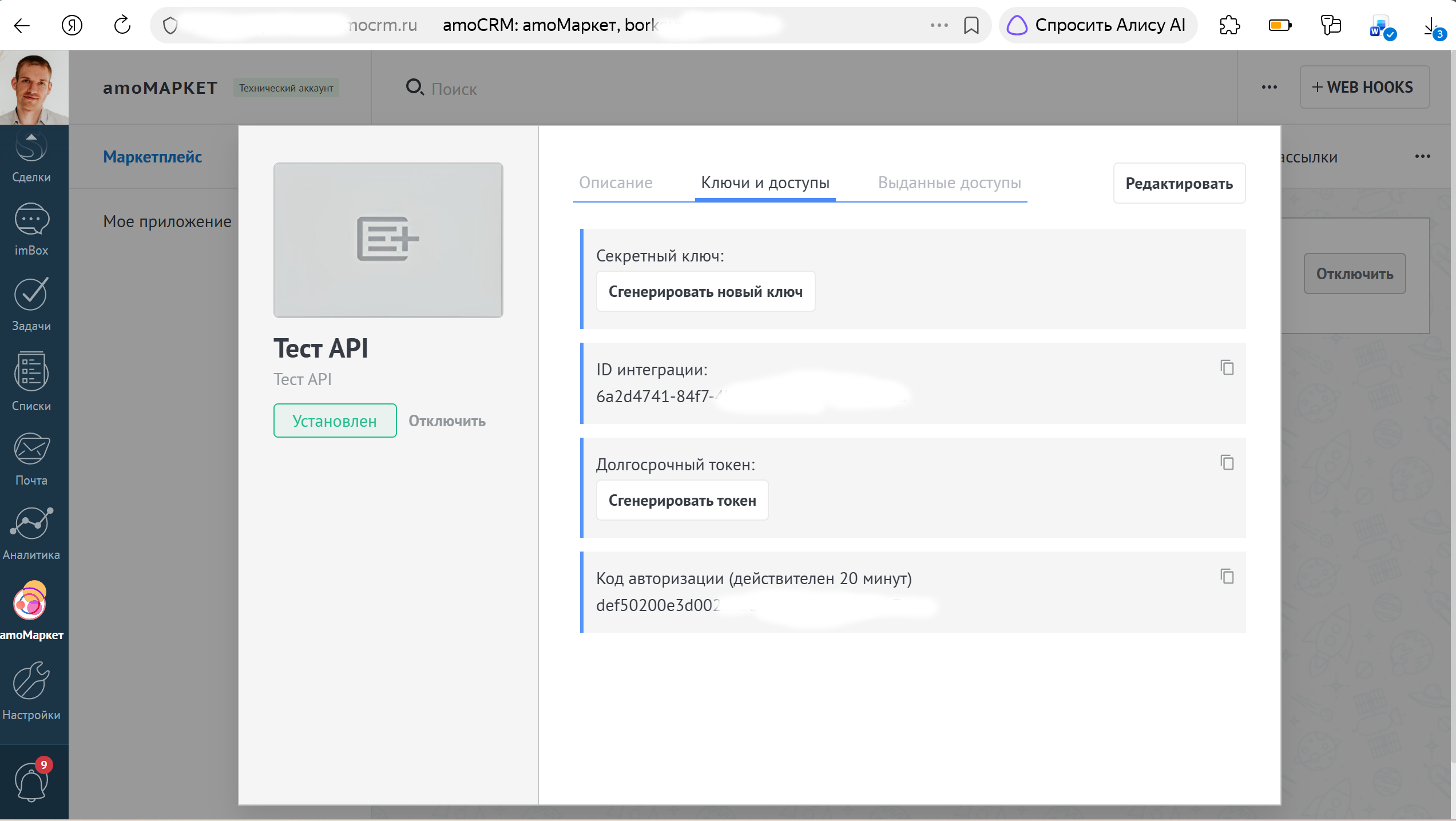Click the ID интеграции value 6a2d4741-84f7
The width and height of the screenshot is (1456, 821).
coord(658,396)
